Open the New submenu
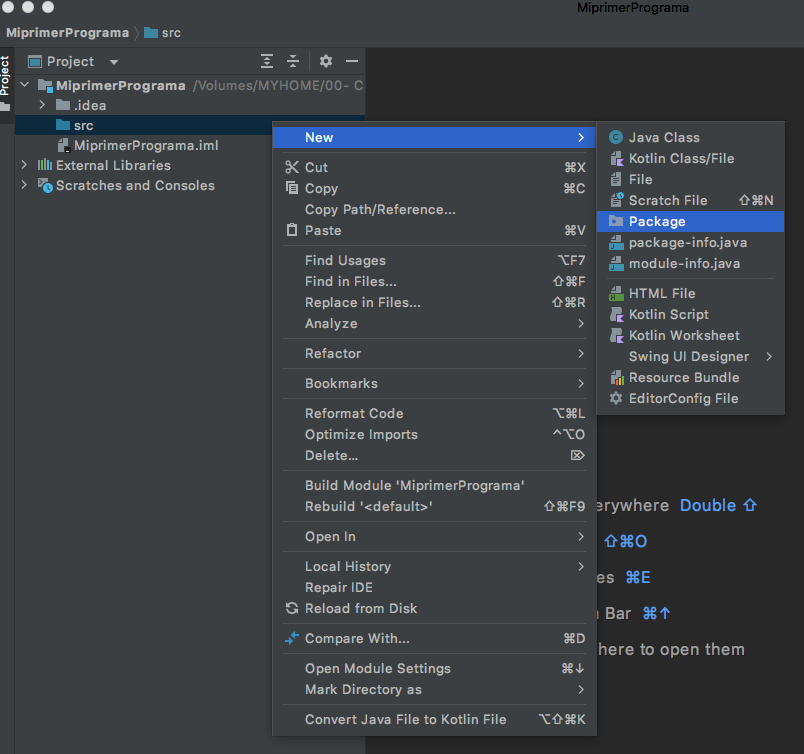This screenshot has width=804, height=754. click(434, 137)
